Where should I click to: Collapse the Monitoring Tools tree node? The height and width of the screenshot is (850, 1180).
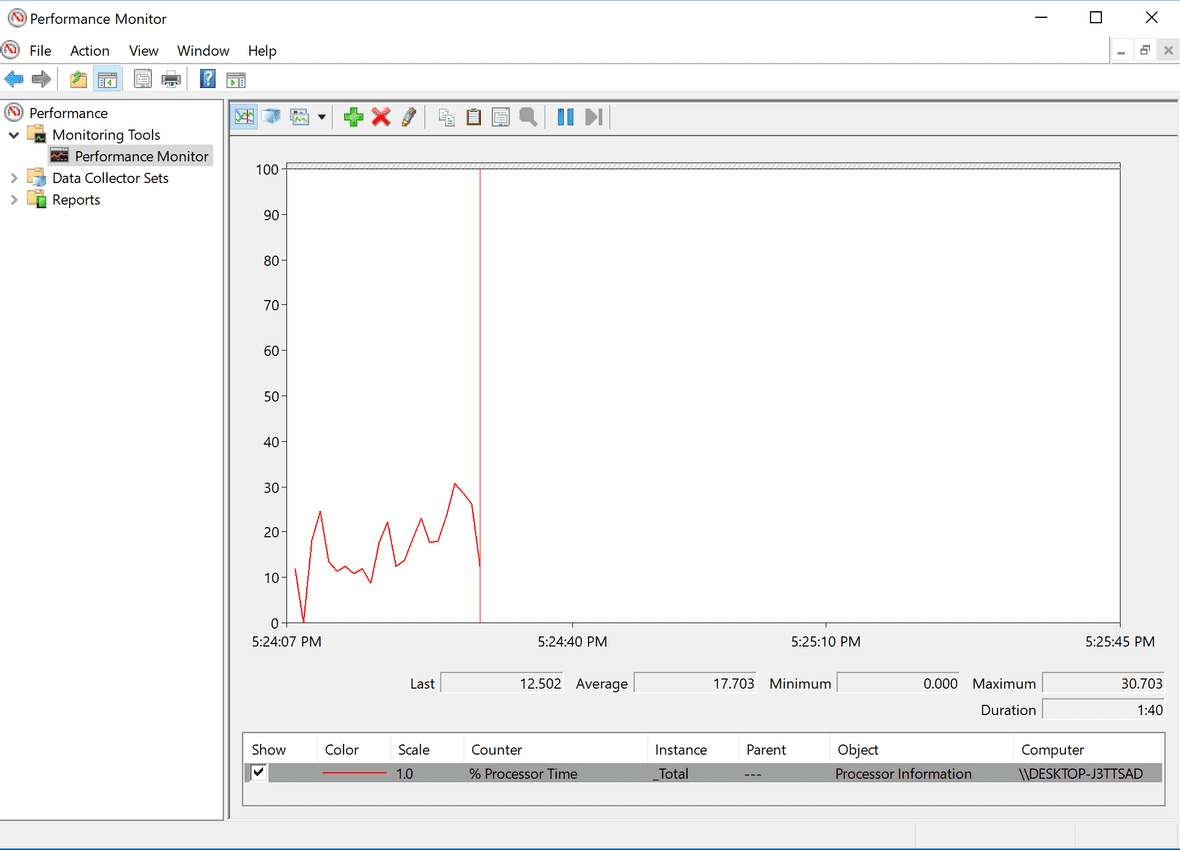(x=13, y=134)
